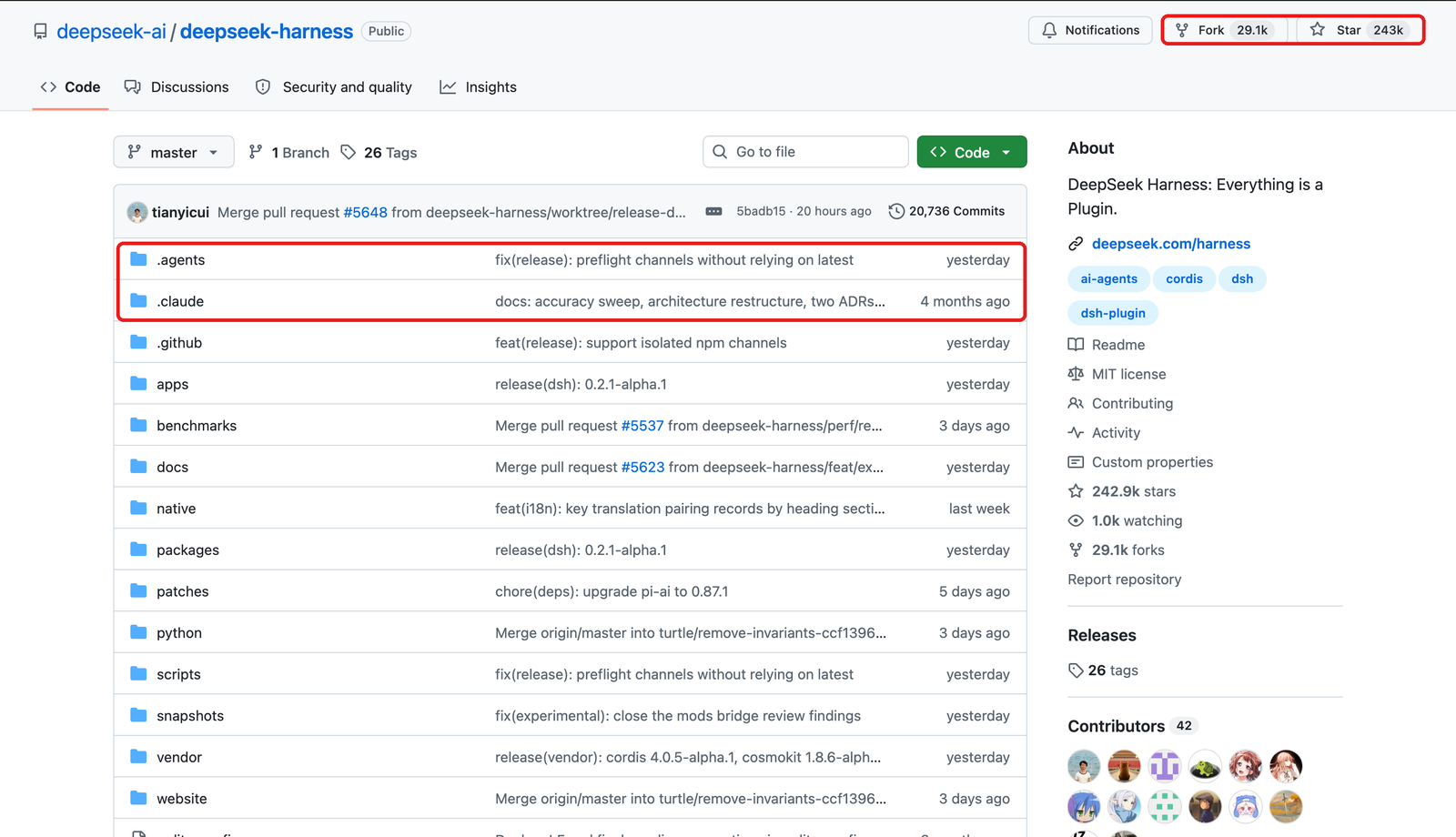
Task: Click the tag icon beside 26 Tags
Action: 349,152
